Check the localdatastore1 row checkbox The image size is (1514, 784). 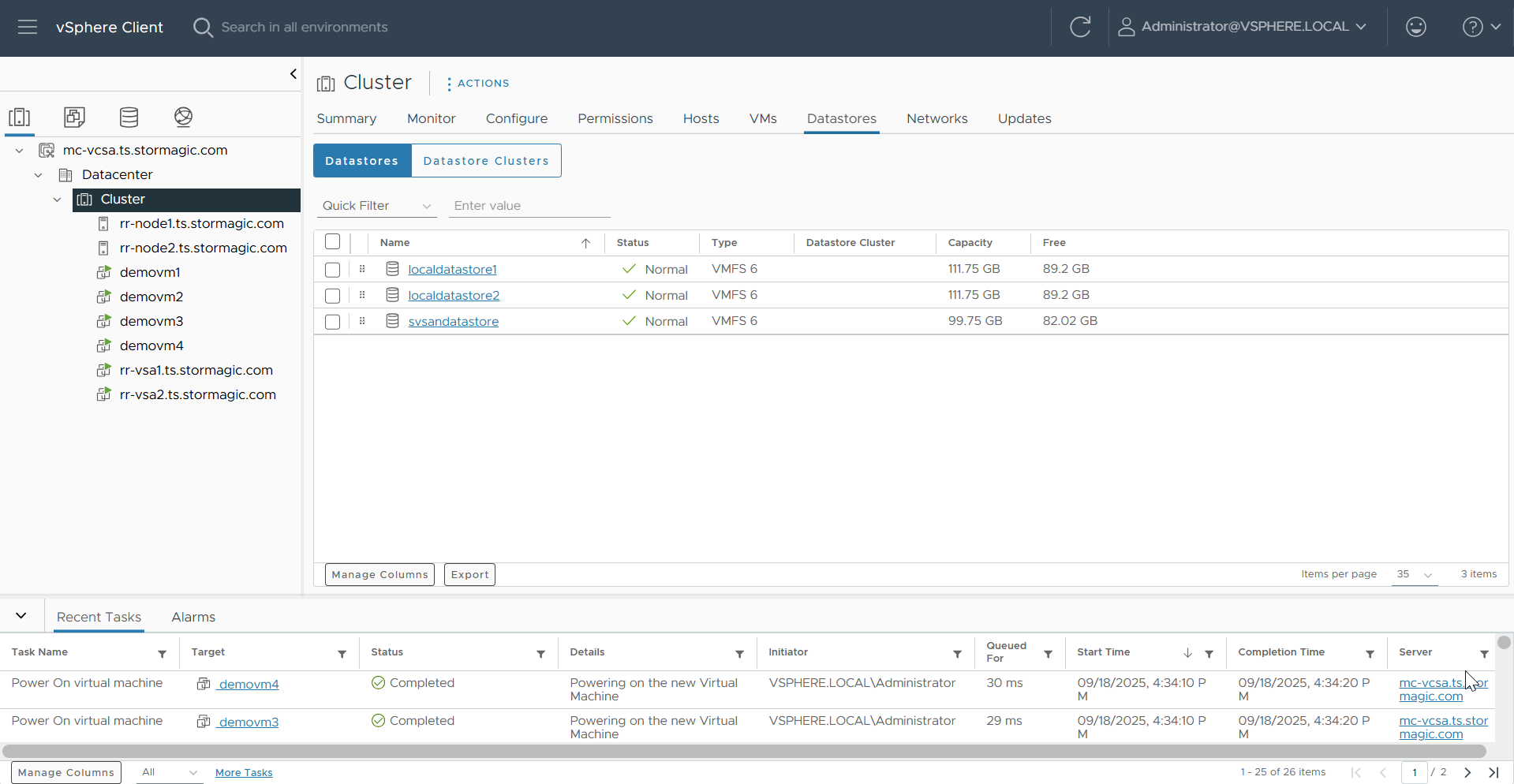coord(333,270)
